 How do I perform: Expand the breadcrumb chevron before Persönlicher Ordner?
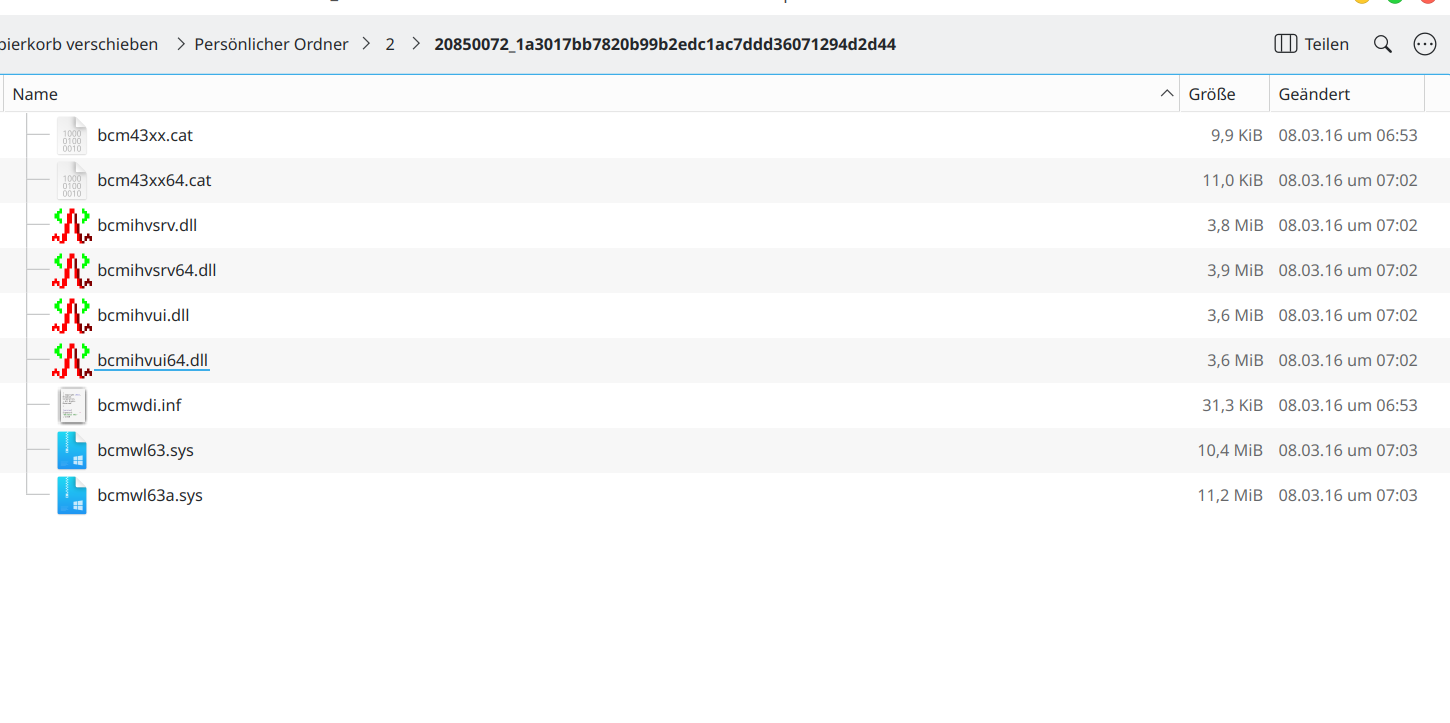[181, 44]
